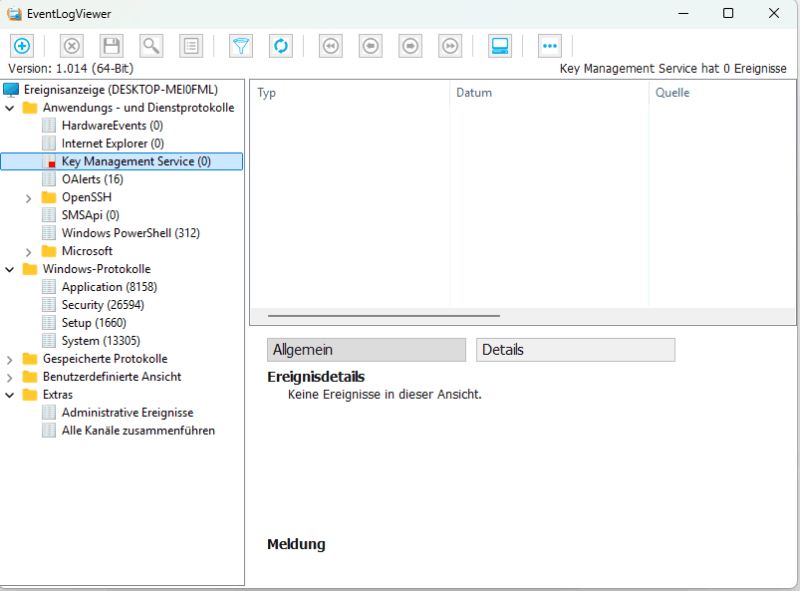Jump to first event with the rewind icon
Image resolution: width=800 pixels, height=591 pixels.
tap(330, 45)
